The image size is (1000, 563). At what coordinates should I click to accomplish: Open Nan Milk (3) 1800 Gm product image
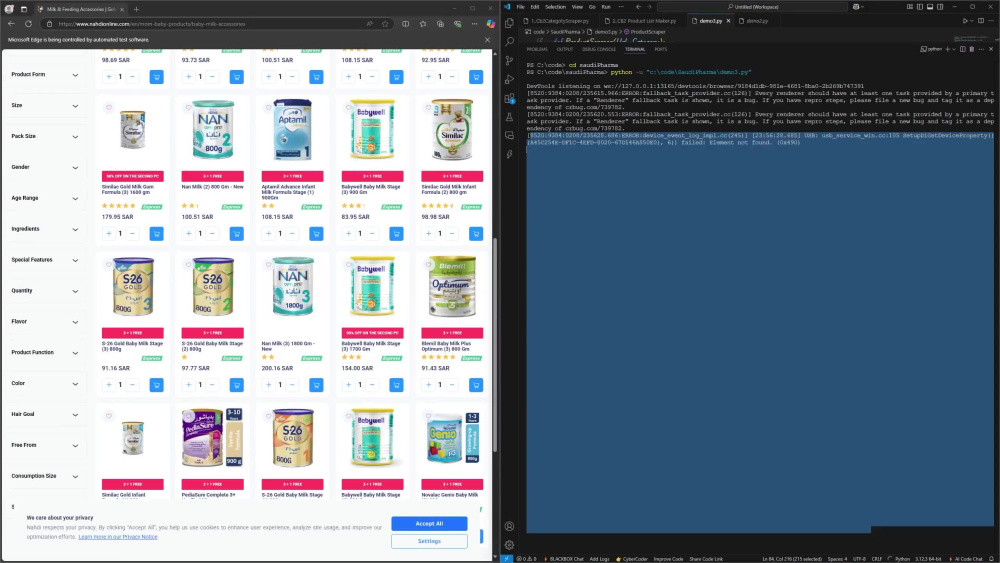(x=293, y=286)
